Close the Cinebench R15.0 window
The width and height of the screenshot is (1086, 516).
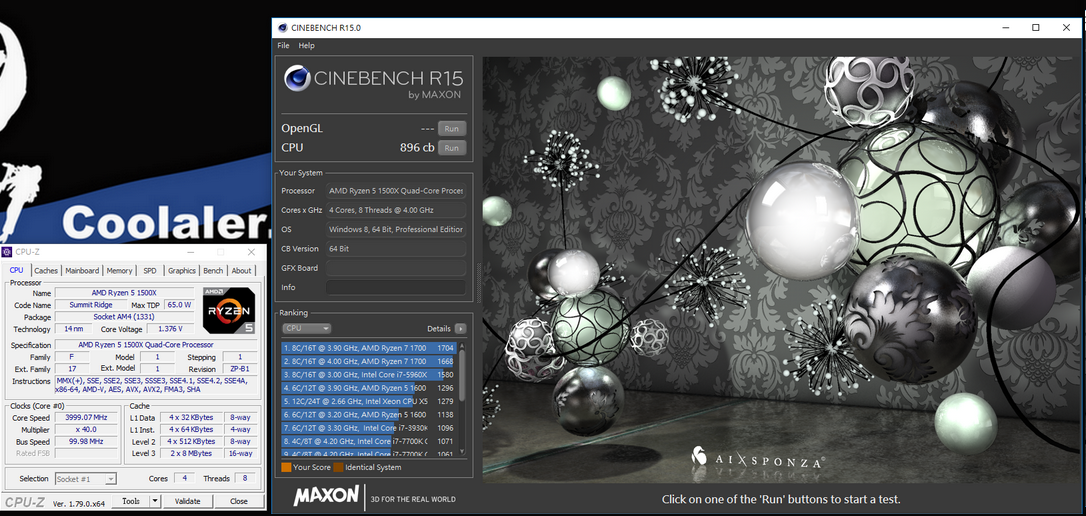1067,28
